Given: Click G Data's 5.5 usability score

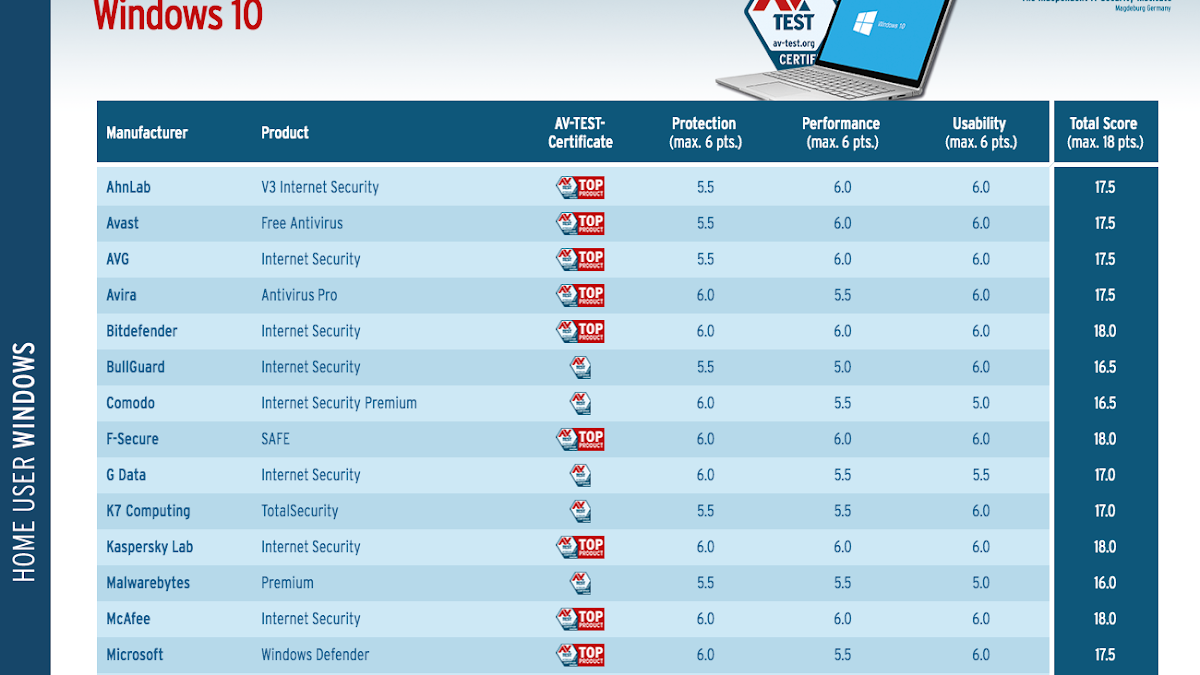Looking at the screenshot, I should (980, 475).
